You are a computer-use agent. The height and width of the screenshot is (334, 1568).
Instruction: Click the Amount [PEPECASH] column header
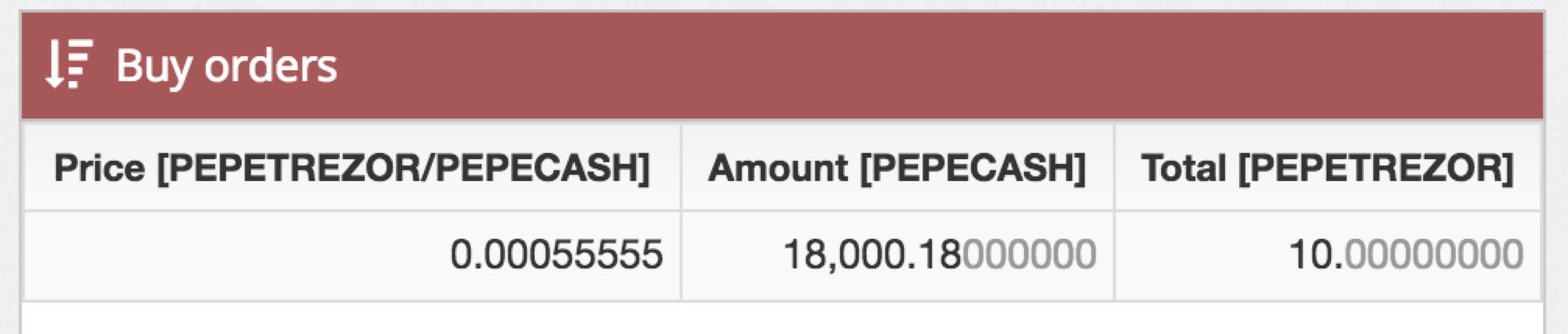(x=897, y=168)
